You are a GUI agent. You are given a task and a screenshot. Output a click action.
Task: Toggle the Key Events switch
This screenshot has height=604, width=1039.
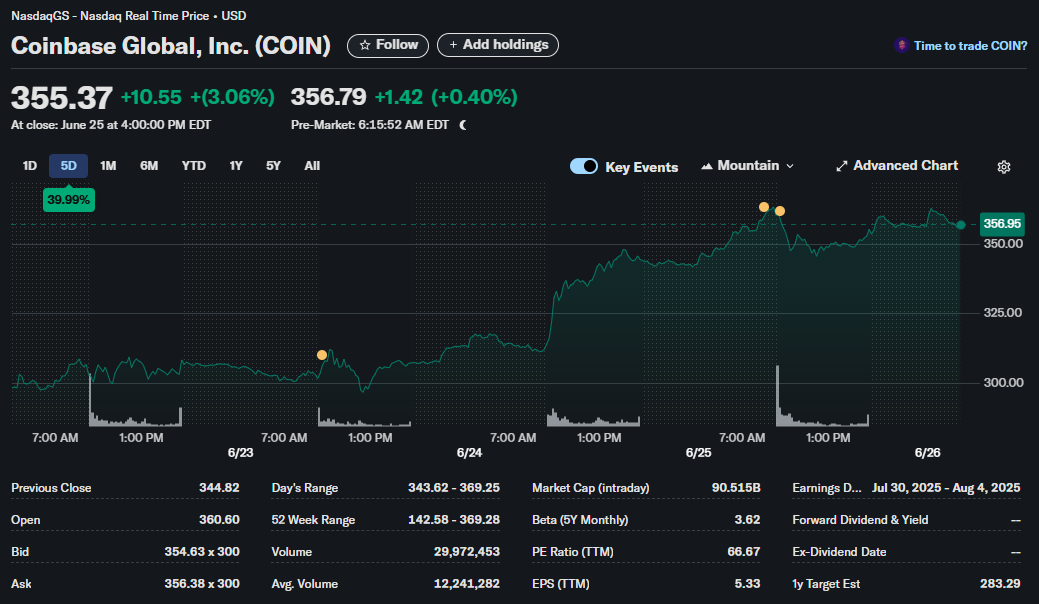(584, 166)
